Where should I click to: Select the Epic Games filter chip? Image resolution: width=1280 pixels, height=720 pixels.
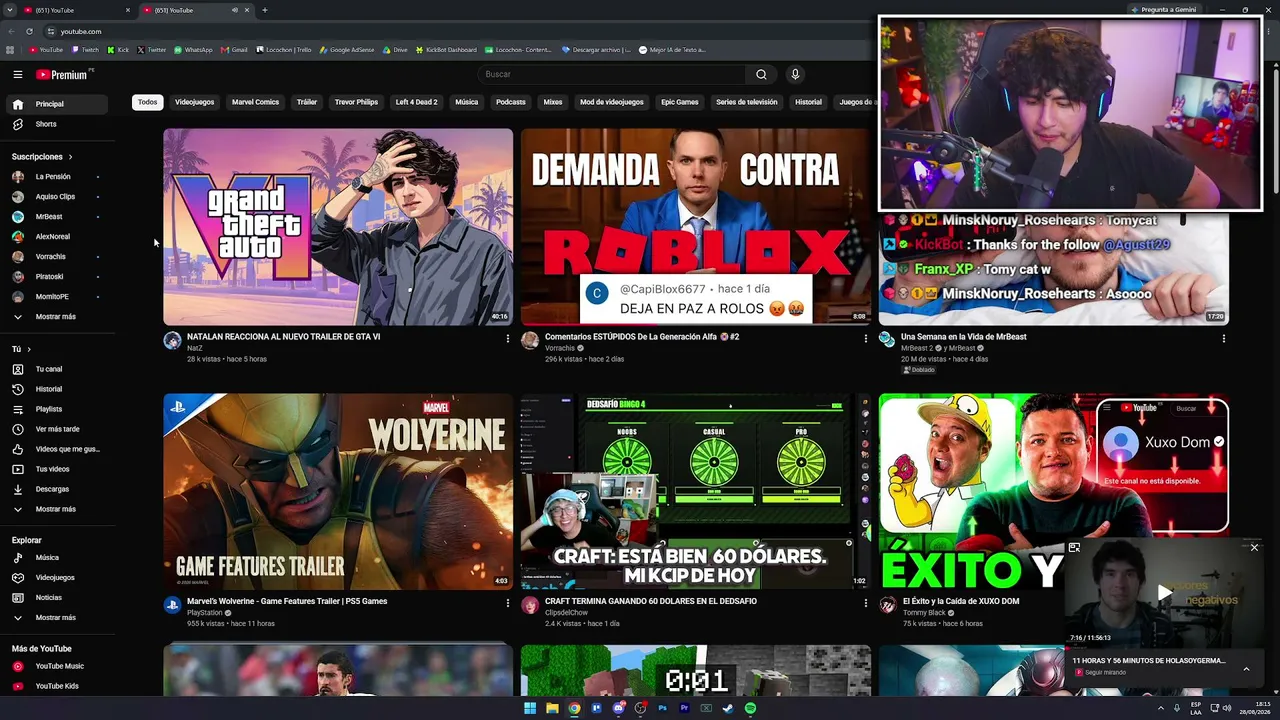[x=679, y=102]
